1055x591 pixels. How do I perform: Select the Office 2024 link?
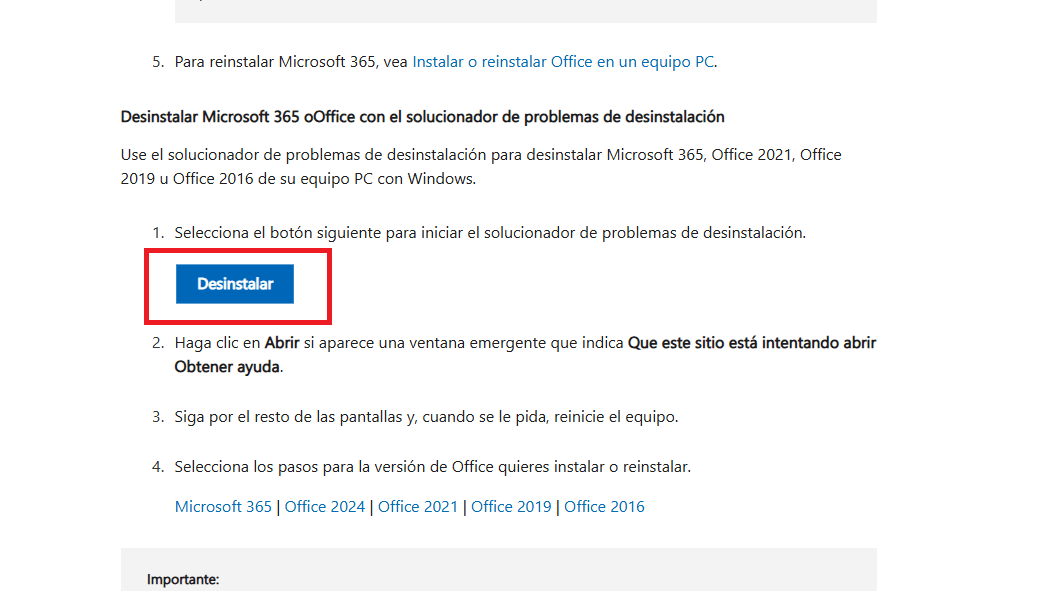click(x=326, y=507)
